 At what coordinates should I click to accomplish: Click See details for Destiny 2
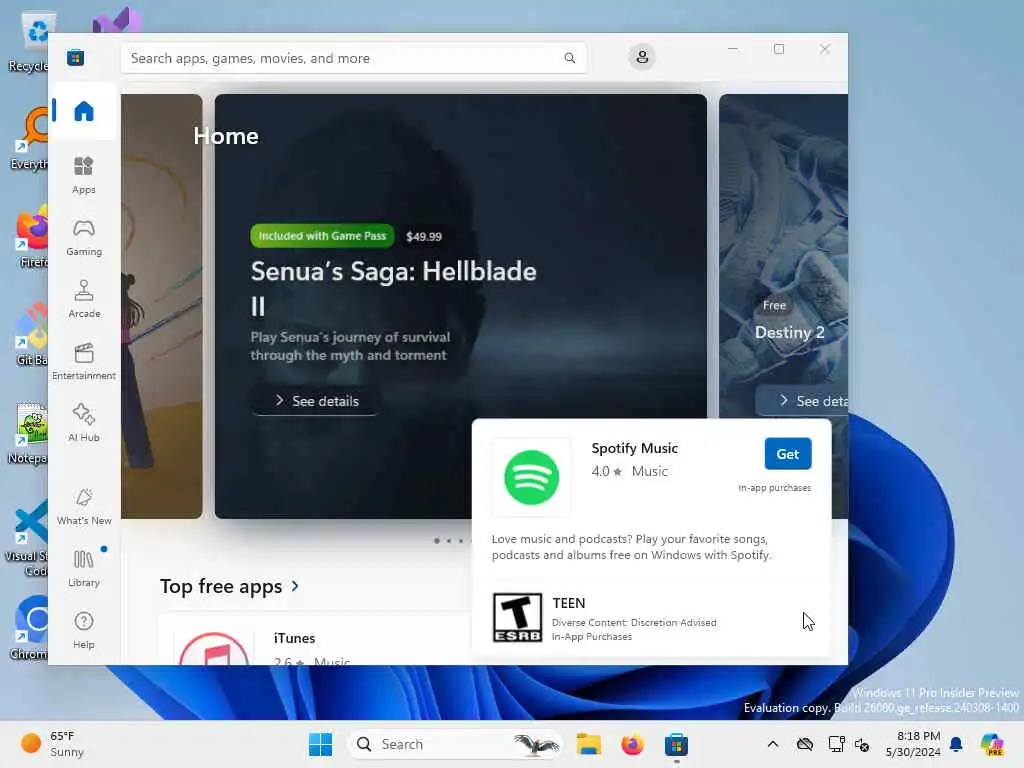[803, 401]
